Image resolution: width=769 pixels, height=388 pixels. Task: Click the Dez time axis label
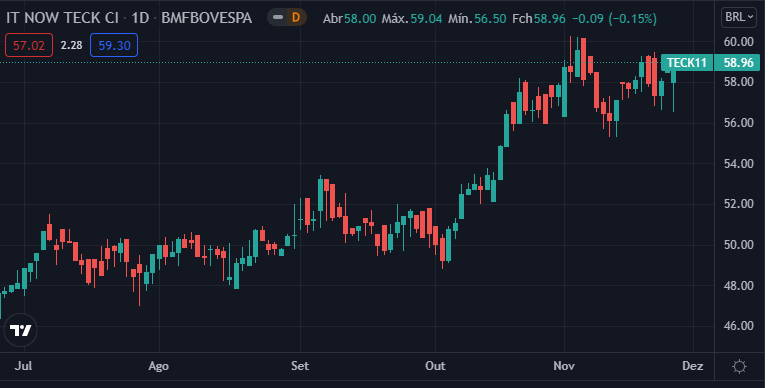[692, 366]
